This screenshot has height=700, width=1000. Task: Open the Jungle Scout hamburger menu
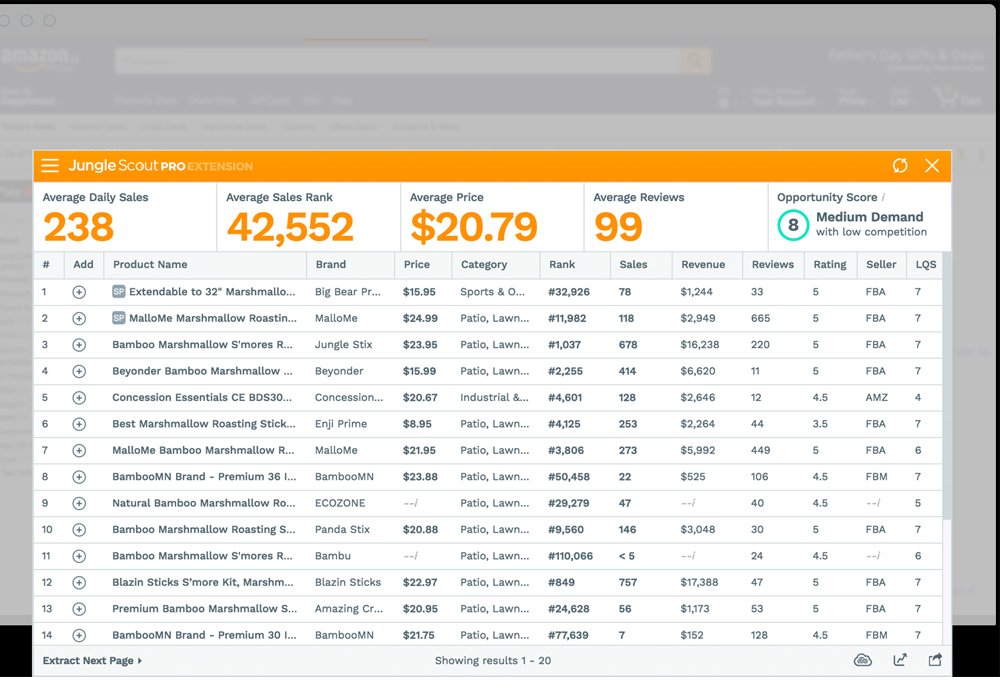50,166
